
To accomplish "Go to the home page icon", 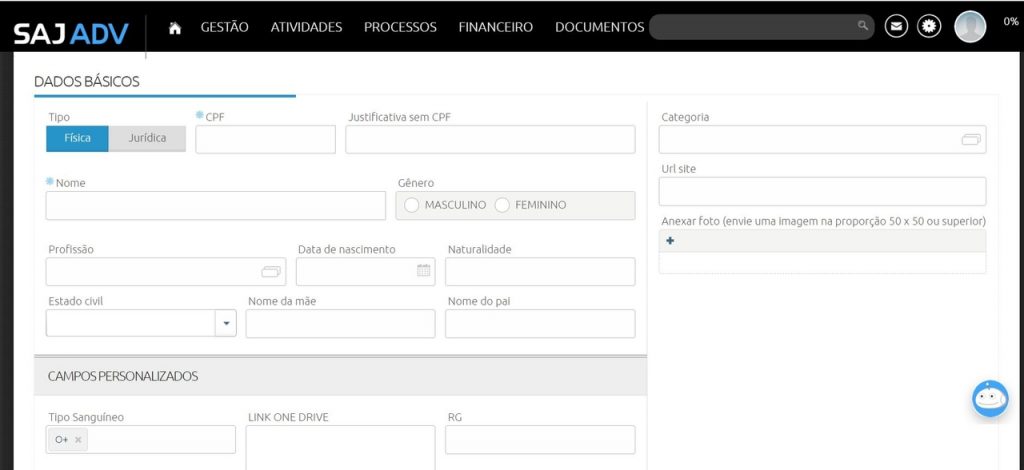I will pyautogui.click(x=174, y=28).
